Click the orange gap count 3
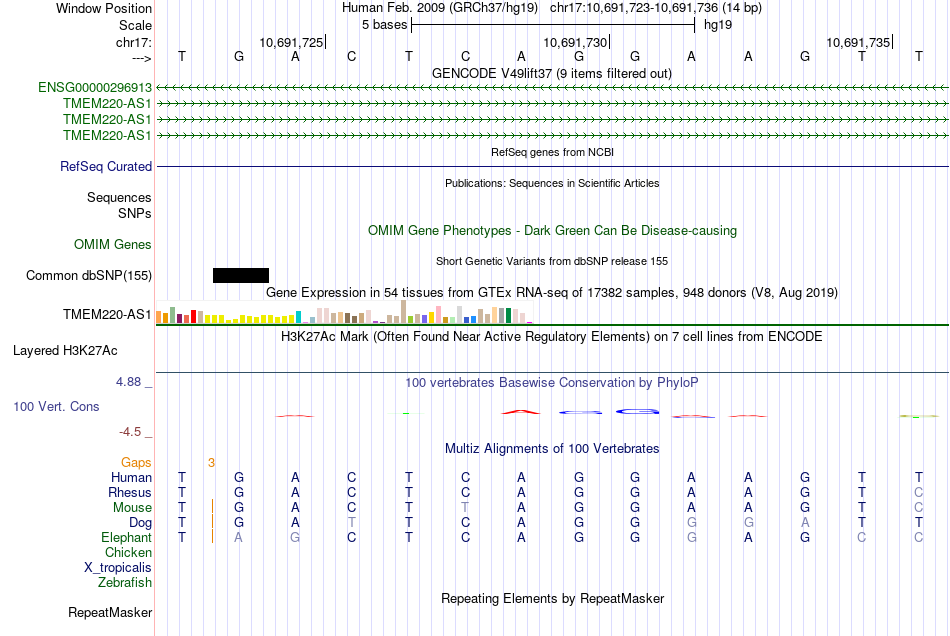The width and height of the screenshot is (950, 636). [211, 463]
